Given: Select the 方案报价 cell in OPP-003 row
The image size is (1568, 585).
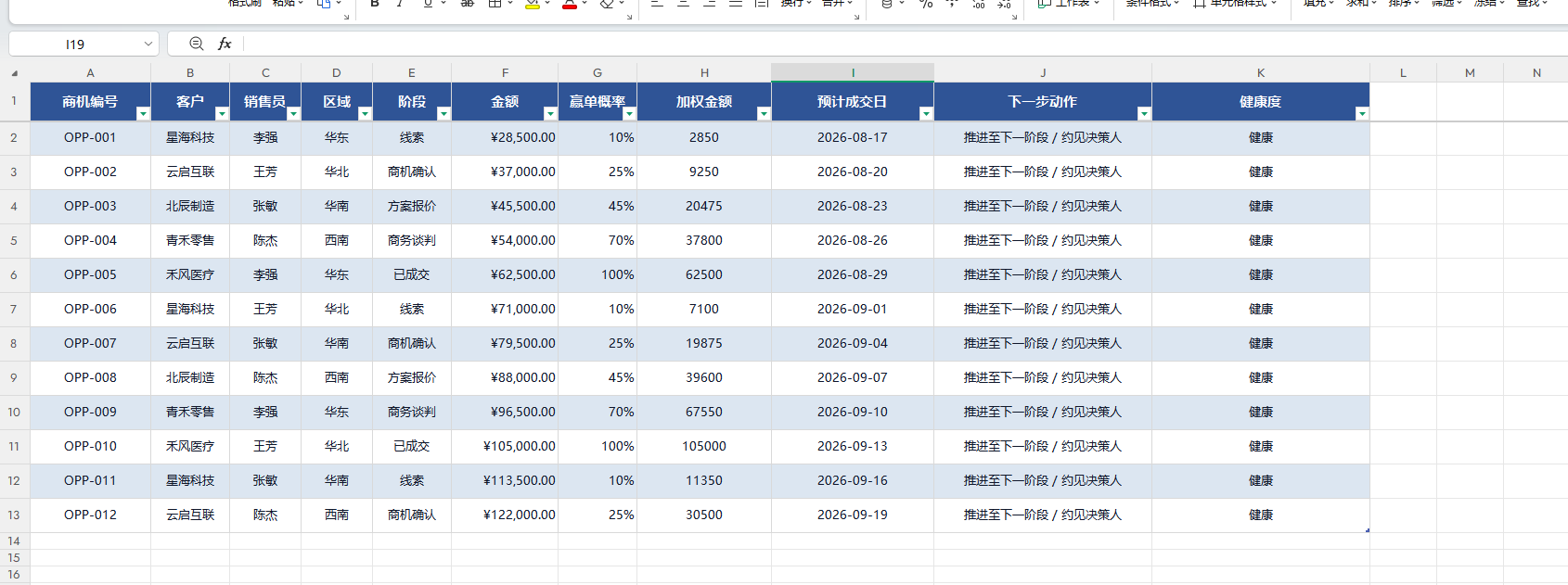Looking at the screenshot, I should coord(412,206).
